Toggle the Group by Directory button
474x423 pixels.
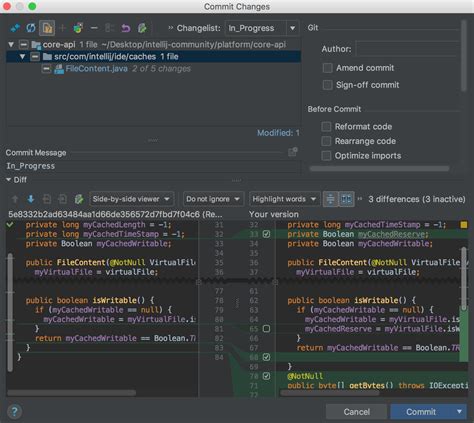[47, 28]
